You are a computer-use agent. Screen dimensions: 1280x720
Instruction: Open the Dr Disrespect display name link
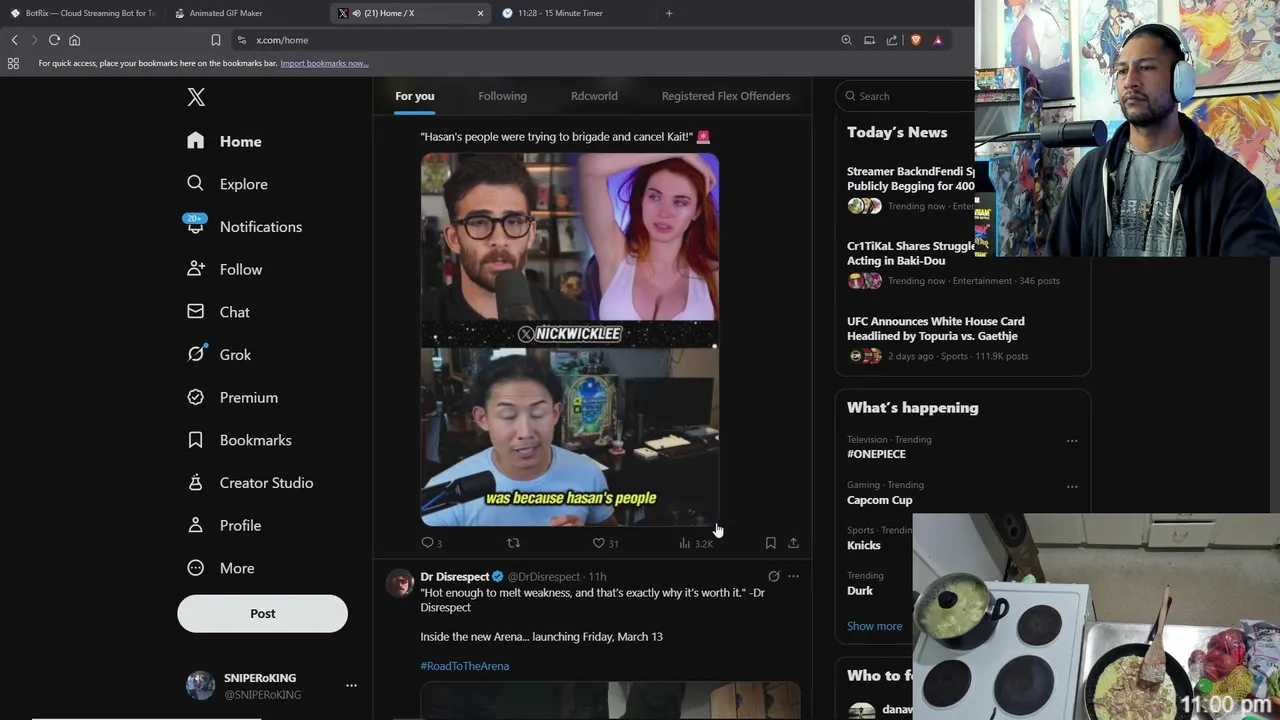[455, 576]
